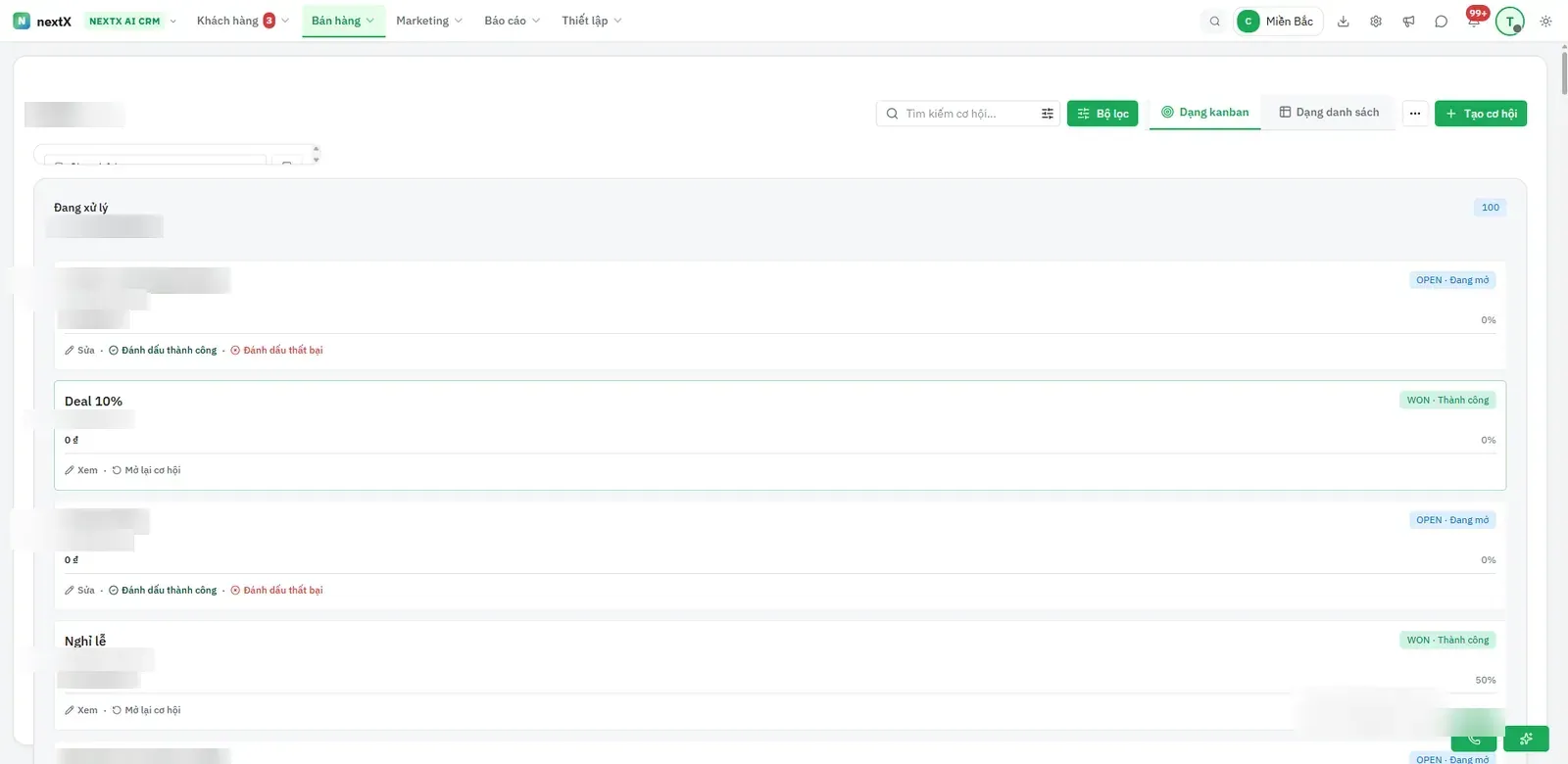Open the chat bubble icon
Viewport: 1568px width, 764px height.
pos(1441,22)
